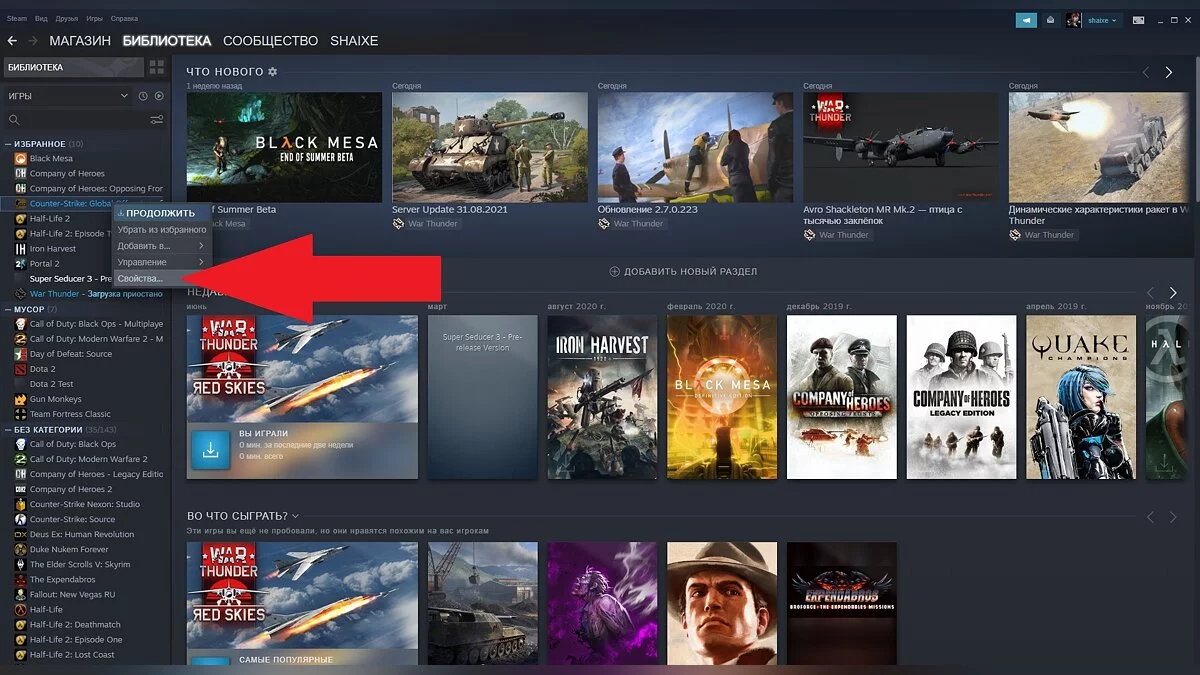The width and height of the screenshot is (1200, 675).
Task: Click the Deus Ex: Human Revolution icon
Action: coord(20,534)
